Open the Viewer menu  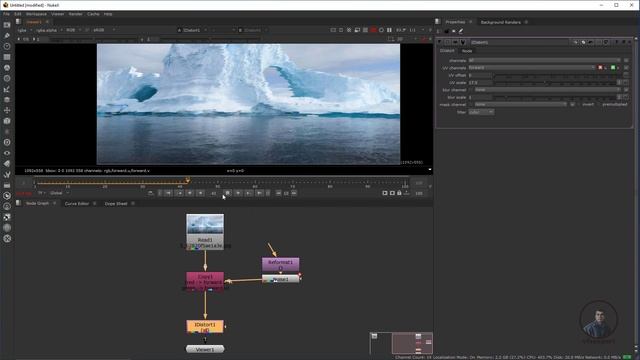pyautogui.click(x=58, y=14)
